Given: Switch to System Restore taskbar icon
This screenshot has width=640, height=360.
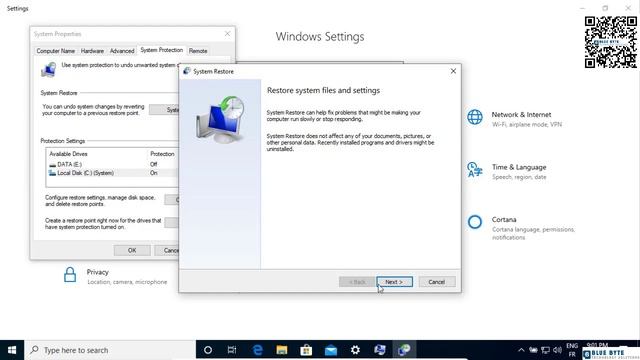Looking at the screenshot, I should pos(404,350).
